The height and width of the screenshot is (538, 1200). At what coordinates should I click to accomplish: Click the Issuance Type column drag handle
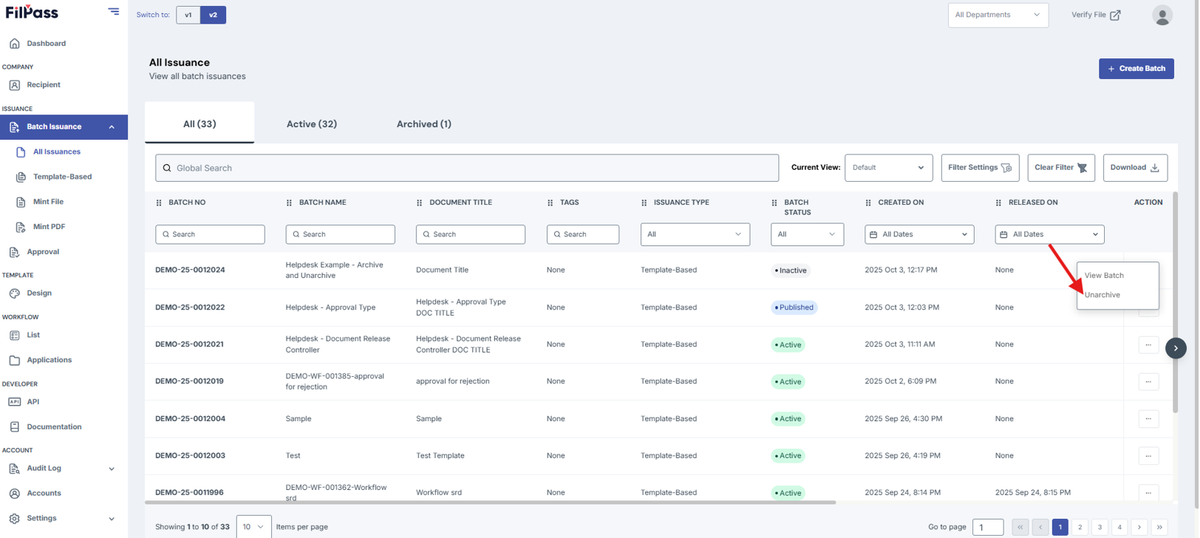click(x=645, y=202)
